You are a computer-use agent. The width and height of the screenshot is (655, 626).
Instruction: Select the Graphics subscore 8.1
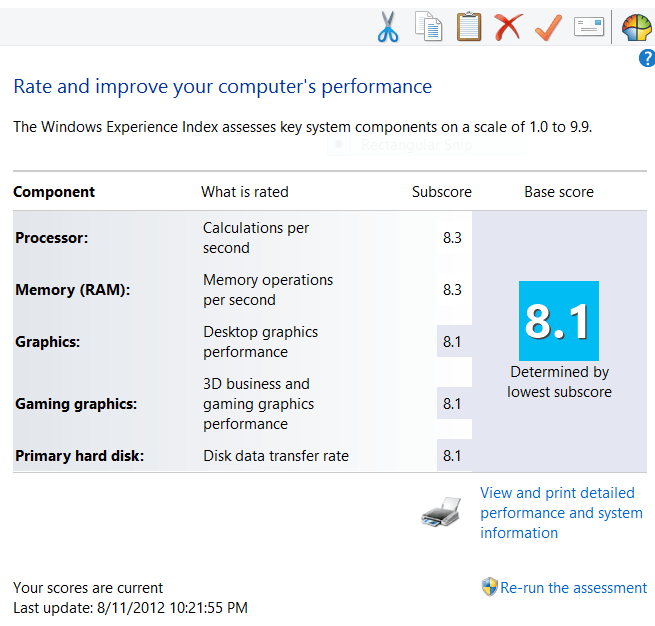[x=452, y=342]
